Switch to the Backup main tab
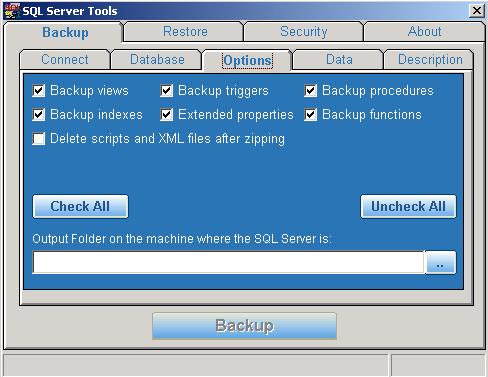Image resolution: width=488 pixels, height=377 pixels. pos(65,33)
